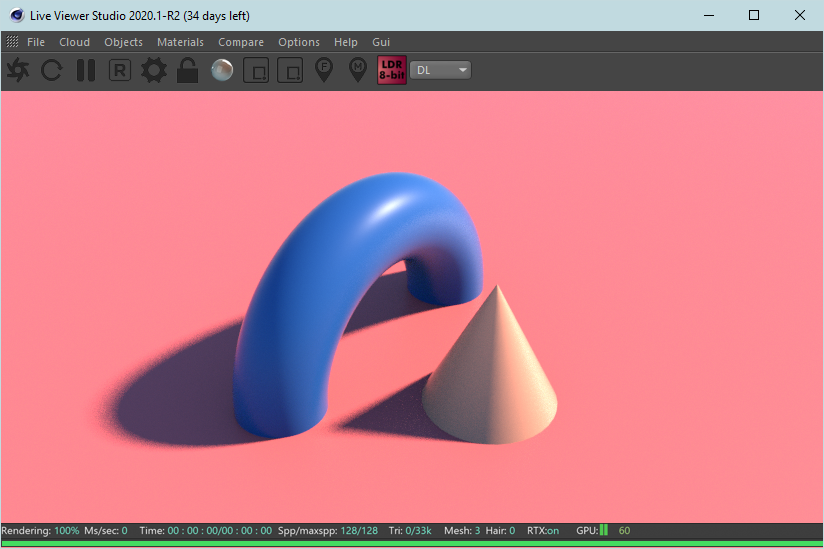Click the green render progress bar

[412, 544]
